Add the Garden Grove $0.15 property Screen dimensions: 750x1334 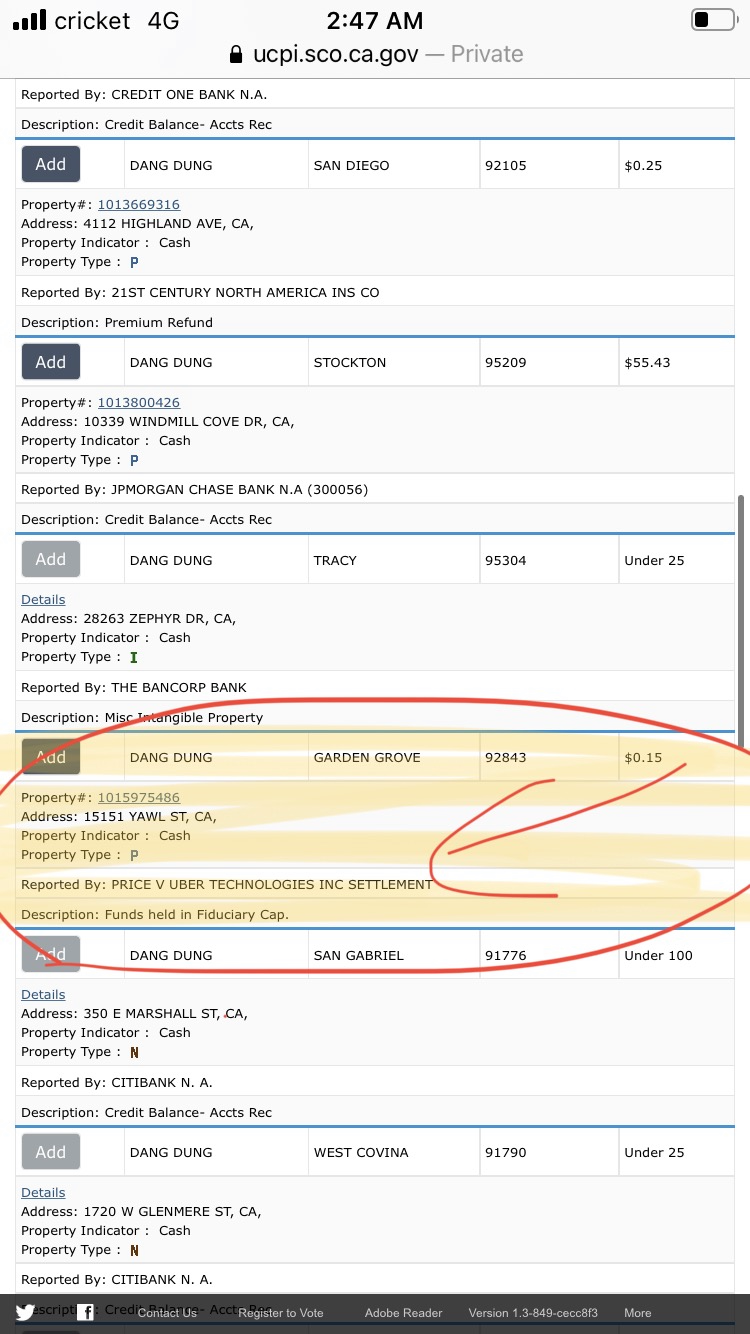[x=51, y=757]
